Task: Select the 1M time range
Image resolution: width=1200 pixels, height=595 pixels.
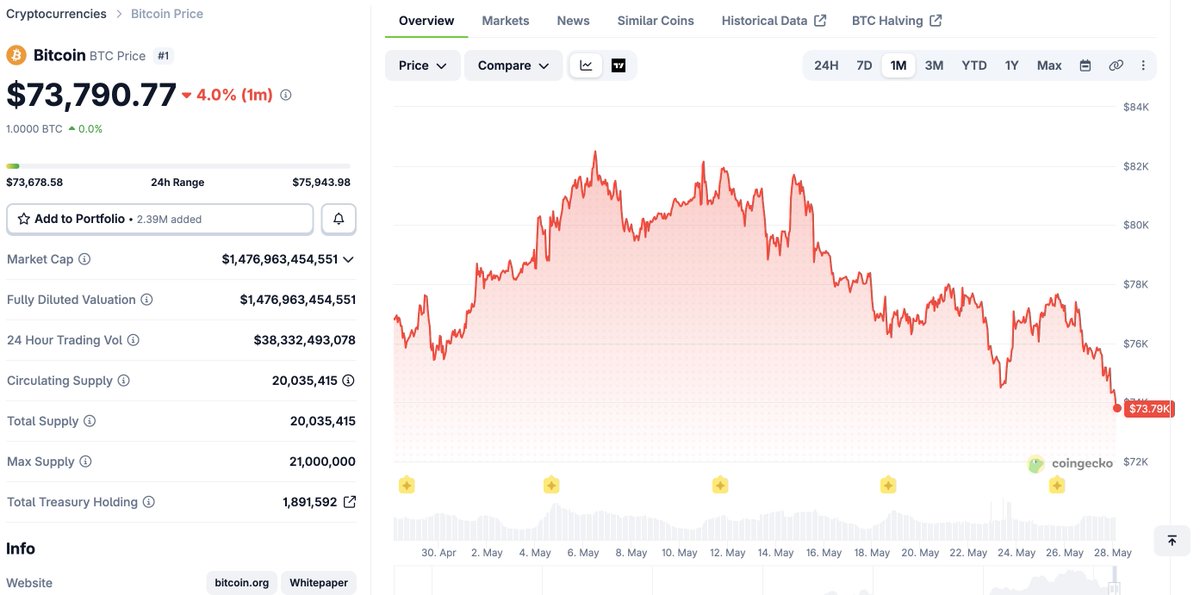Action: tap(898, 65)
